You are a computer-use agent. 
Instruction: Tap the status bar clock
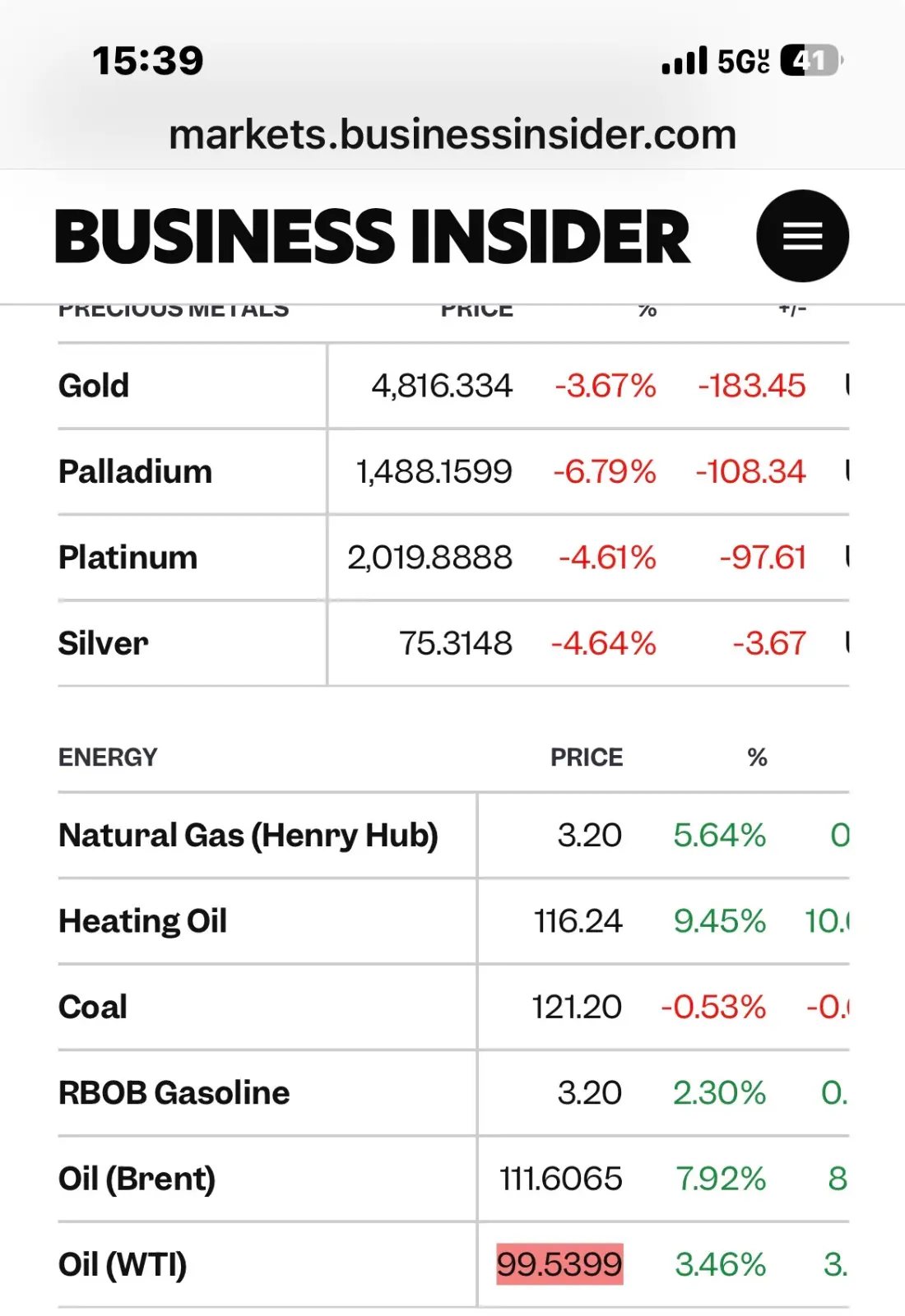[x=148, y=61]
